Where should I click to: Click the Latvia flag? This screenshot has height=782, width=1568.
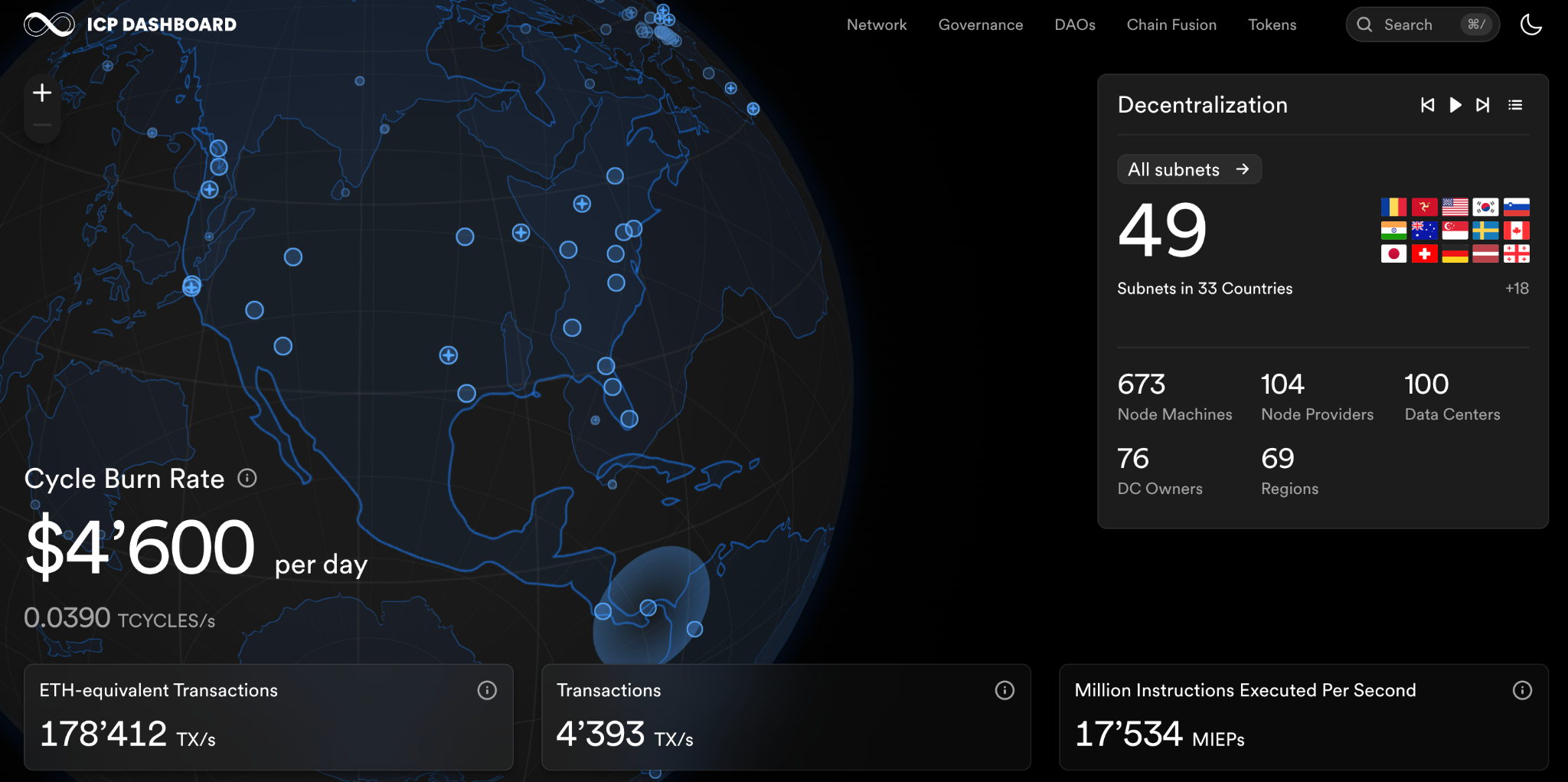[1485, 254]
